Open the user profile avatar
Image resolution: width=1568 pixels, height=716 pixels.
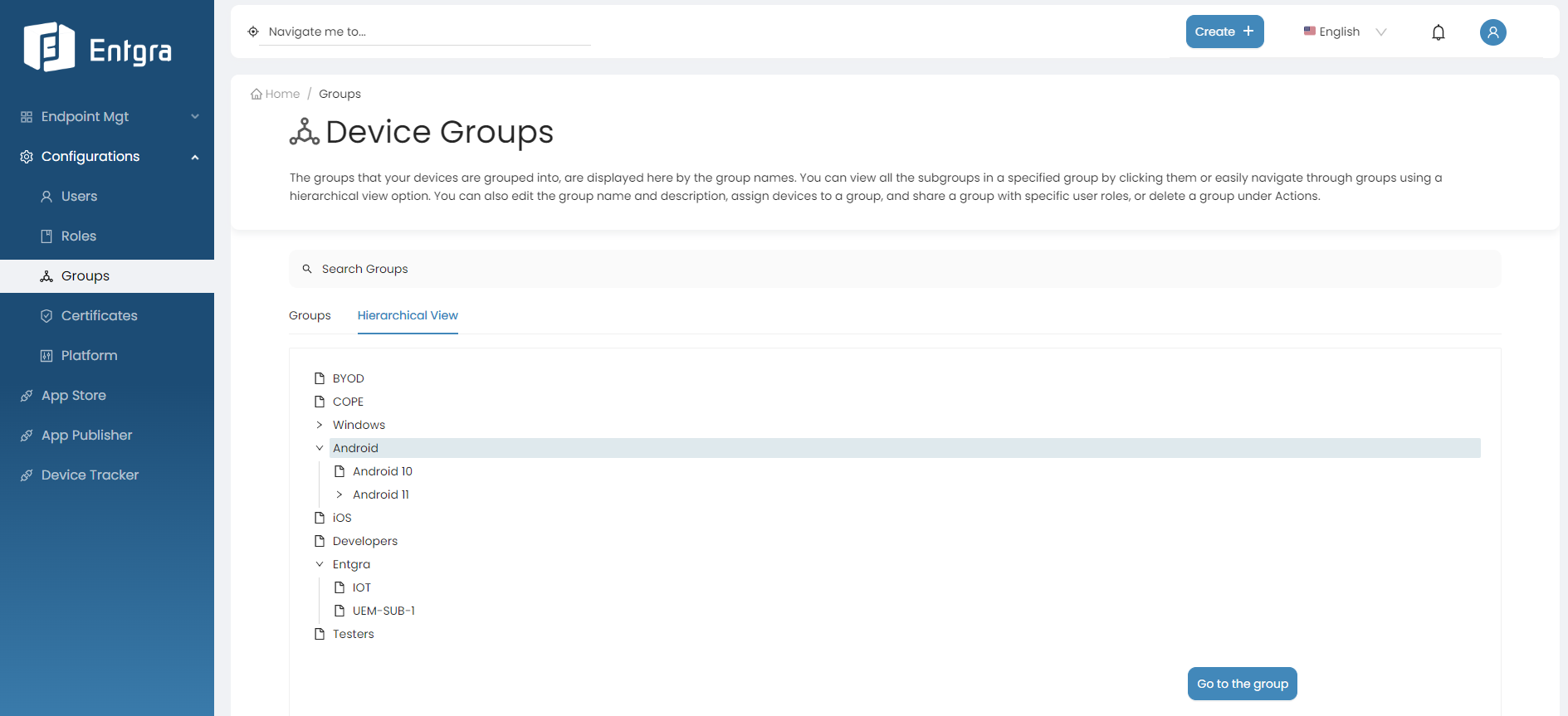point(1492,32)
